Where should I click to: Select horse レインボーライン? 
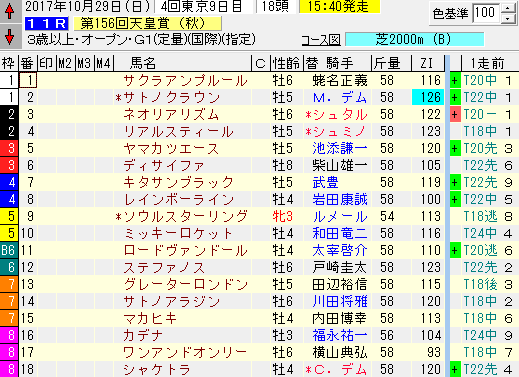[x=178, y=200]
